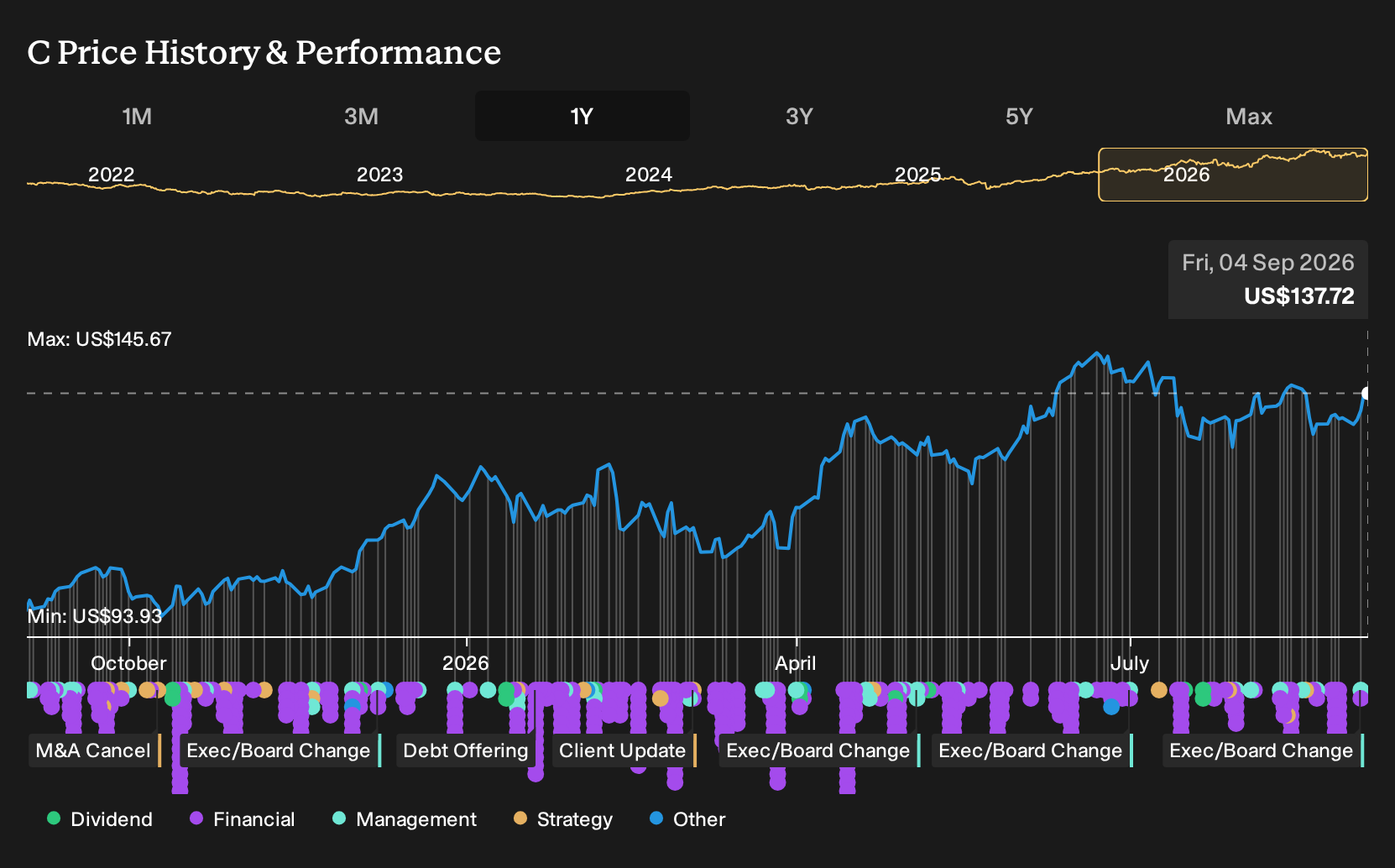Click the US$137.72 price tooltip value
This screenshot has height=868, width=1395.
(1299, 296)
